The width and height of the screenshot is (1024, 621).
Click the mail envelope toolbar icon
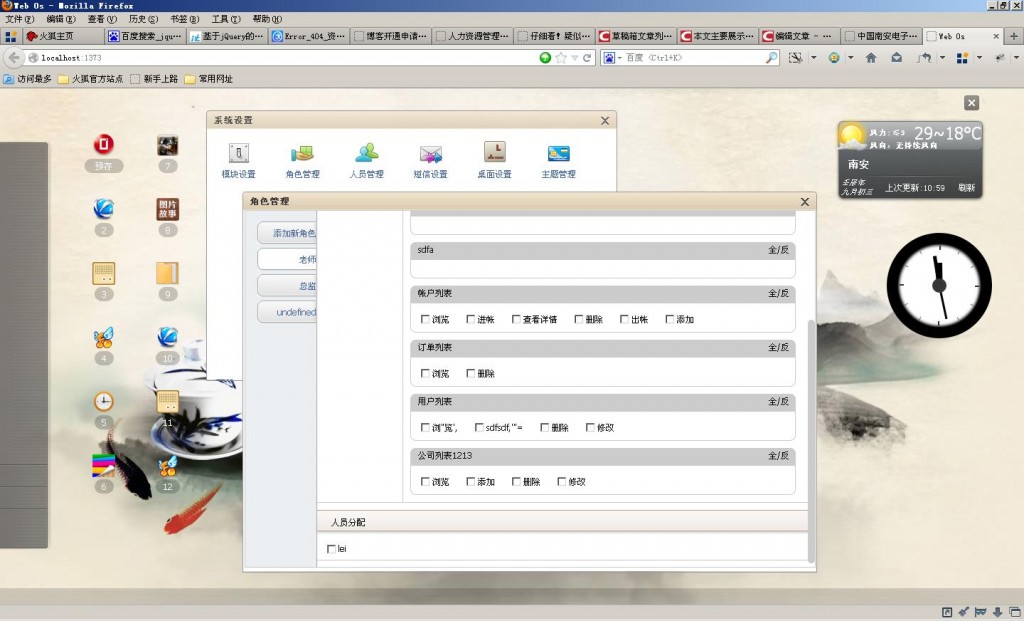tap(897, 57)
